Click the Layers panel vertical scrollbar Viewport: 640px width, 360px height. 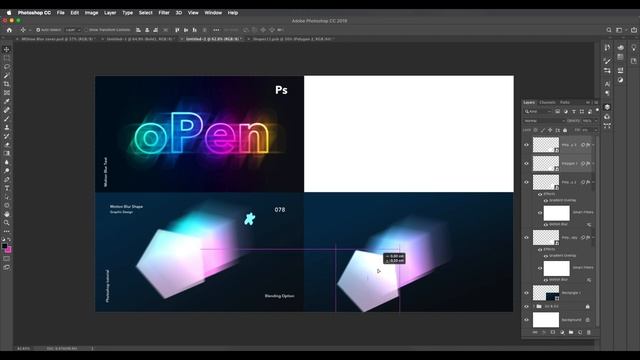point(598,231)
